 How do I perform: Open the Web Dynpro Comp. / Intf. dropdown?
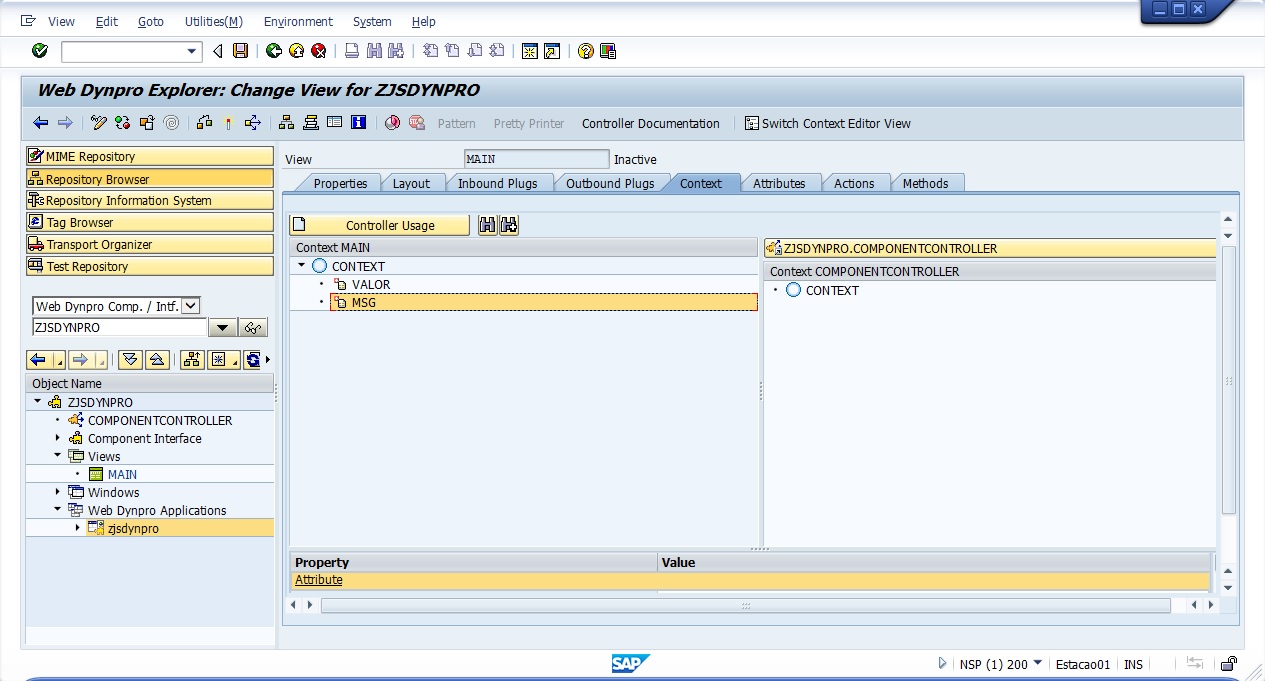[191, 306]
